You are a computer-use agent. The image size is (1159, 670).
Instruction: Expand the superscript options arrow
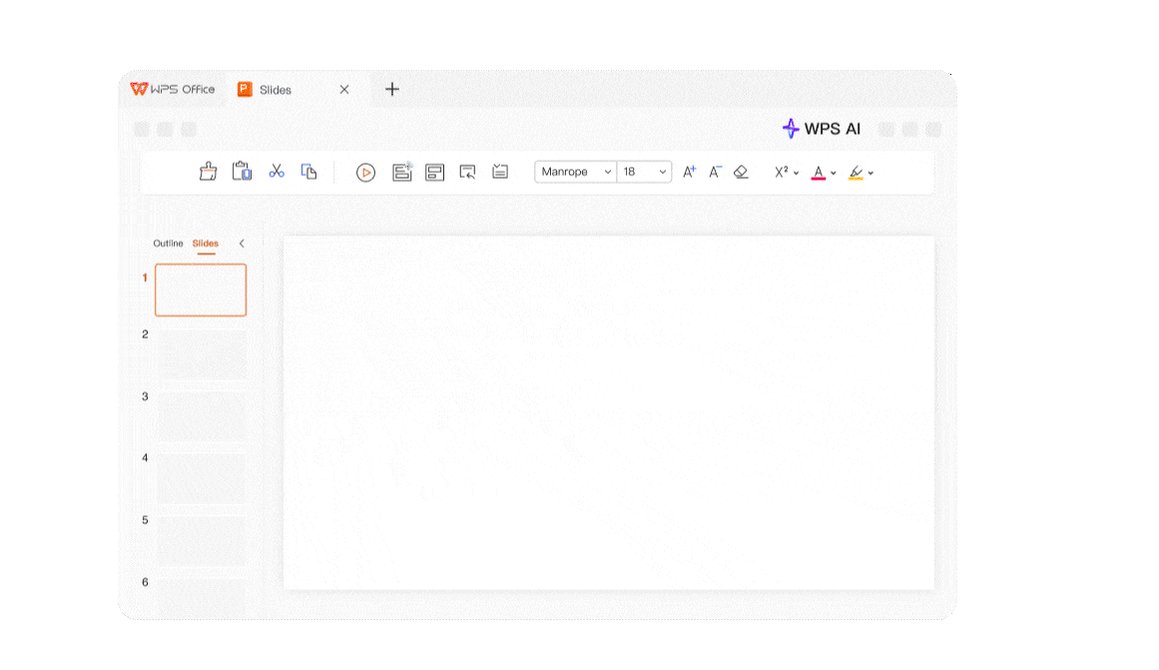click(x=796, y=173)
